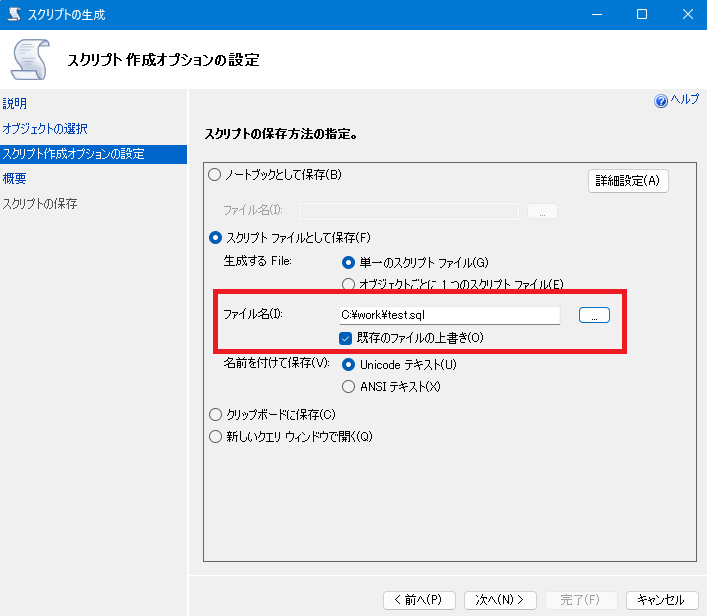Select スクリプト ファイルとして保存(F) radio button
Viewport: 707px width, 616px height.
216,238
